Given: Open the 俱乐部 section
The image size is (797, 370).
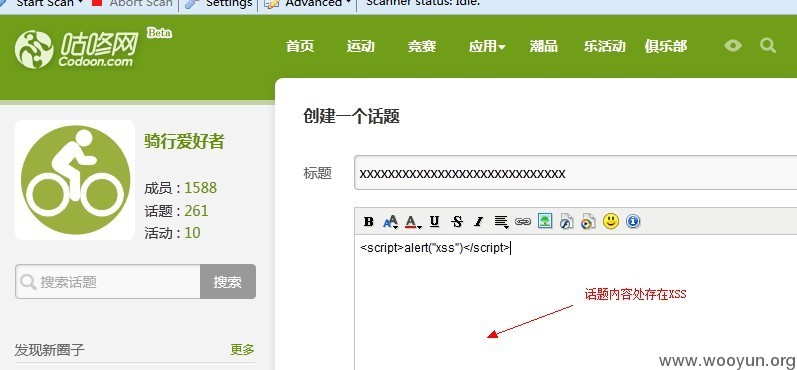Looking at the screenshot, I should tap(665, 46).
